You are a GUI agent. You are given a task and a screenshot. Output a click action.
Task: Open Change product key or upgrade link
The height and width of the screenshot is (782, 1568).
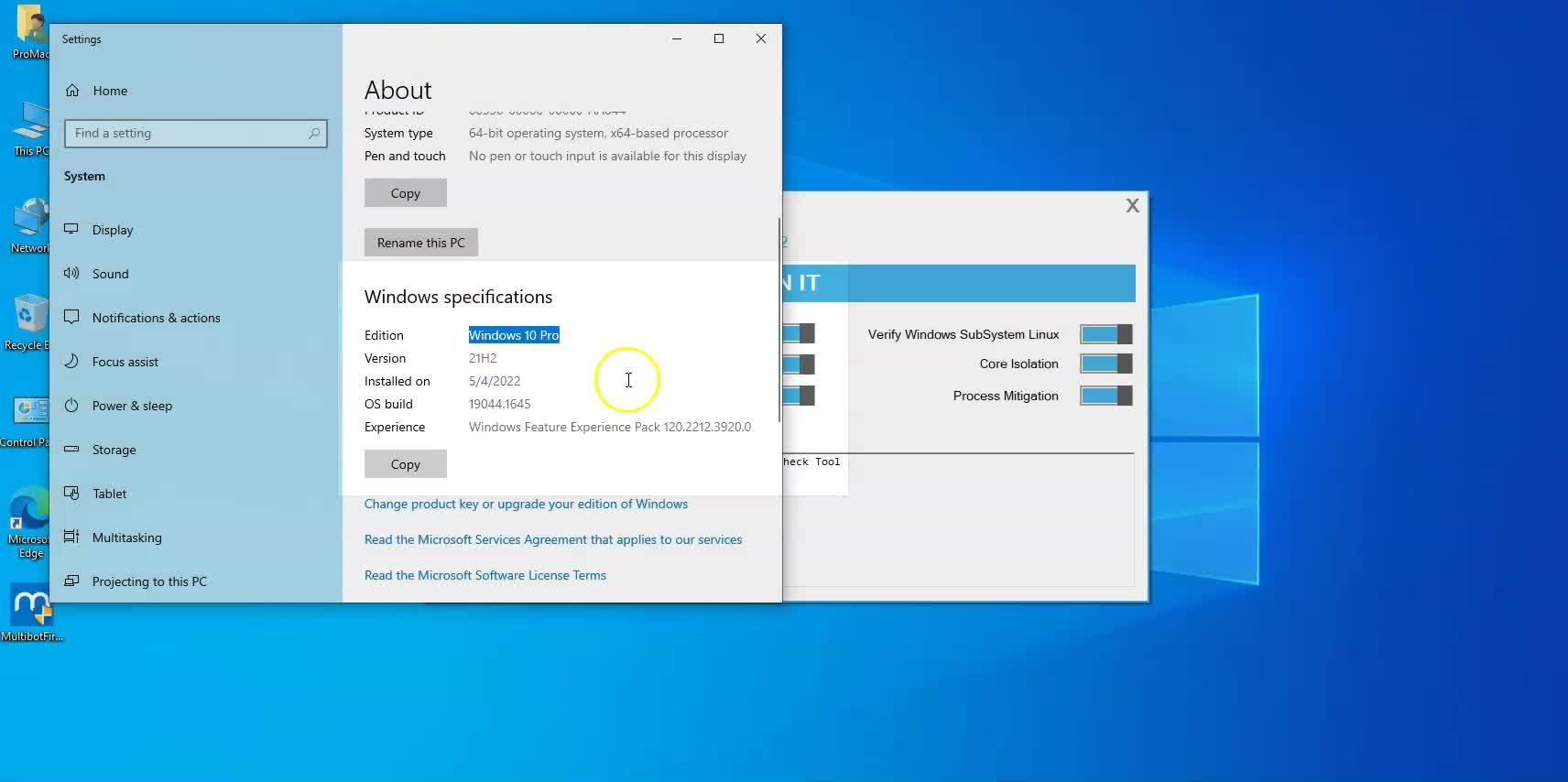tap(526, 504)
